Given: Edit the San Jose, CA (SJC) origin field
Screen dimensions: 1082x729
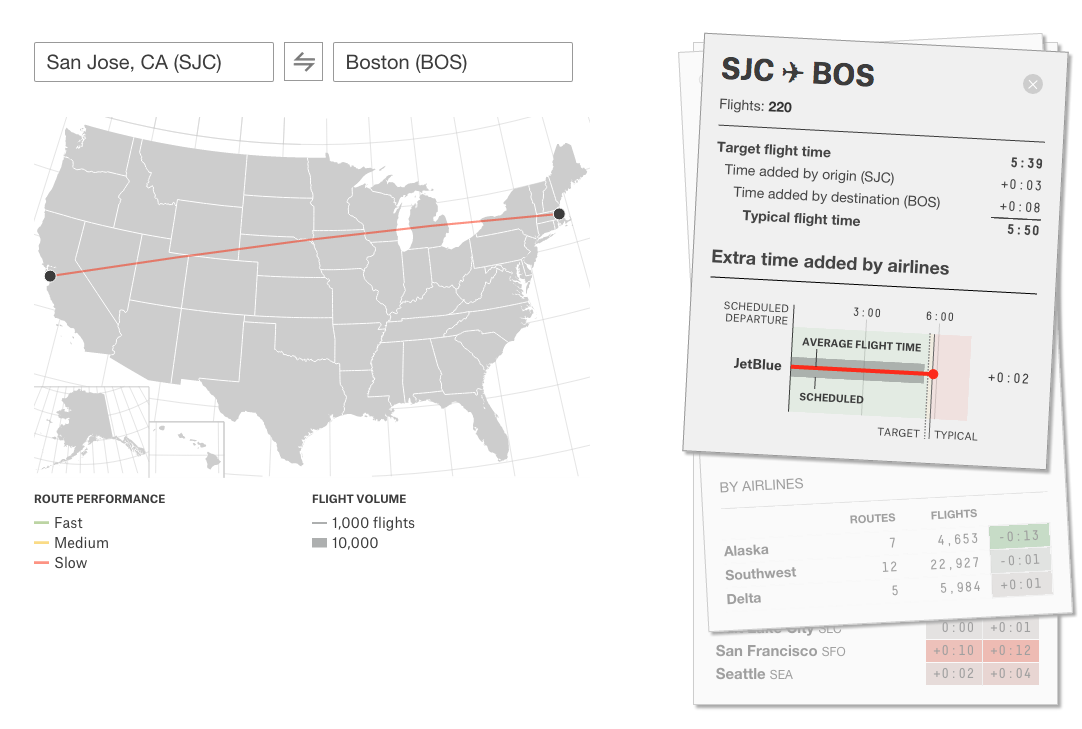Looking at the screenshot, I should tap(153, 62).
